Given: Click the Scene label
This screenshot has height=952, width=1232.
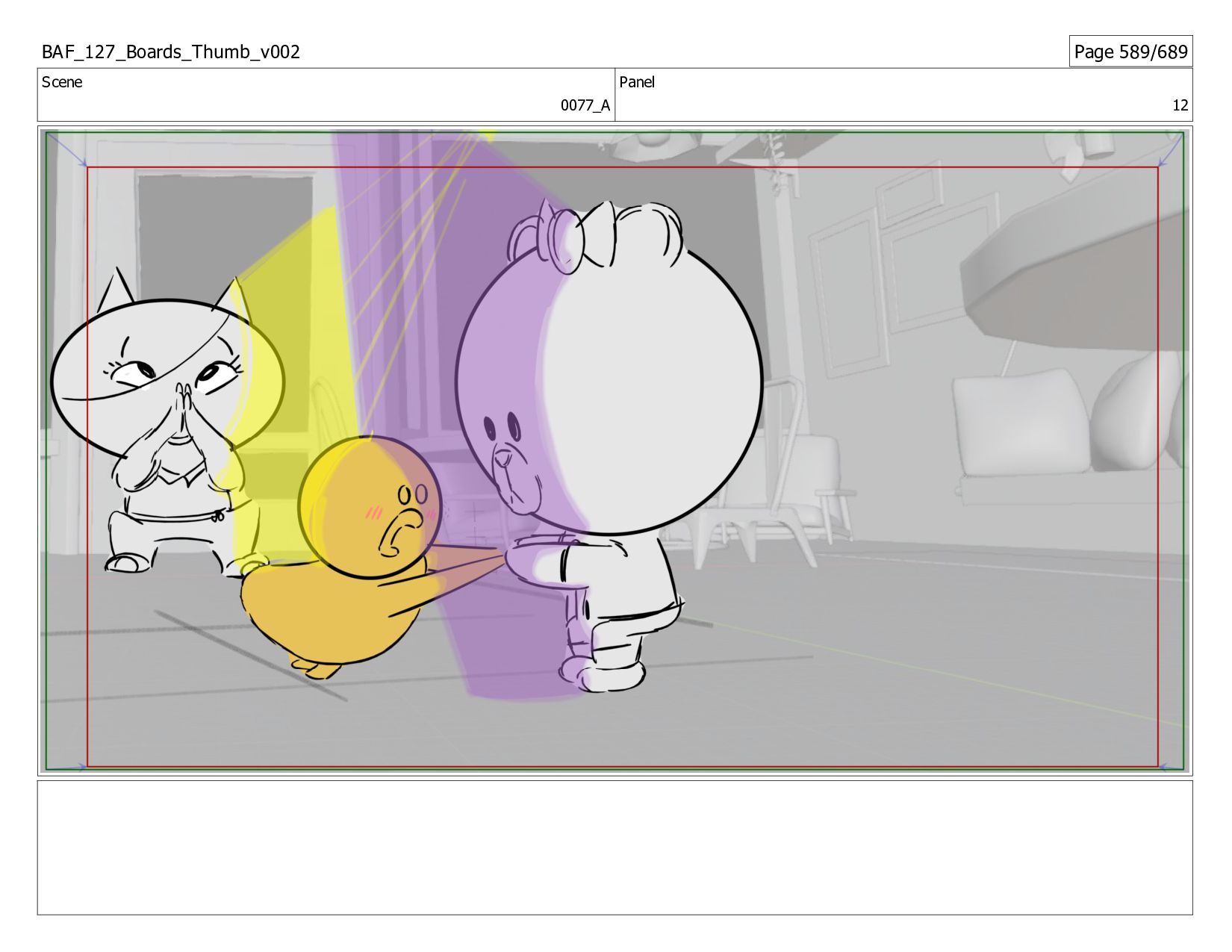Looking at the screenshot, I should click(62, 82).
